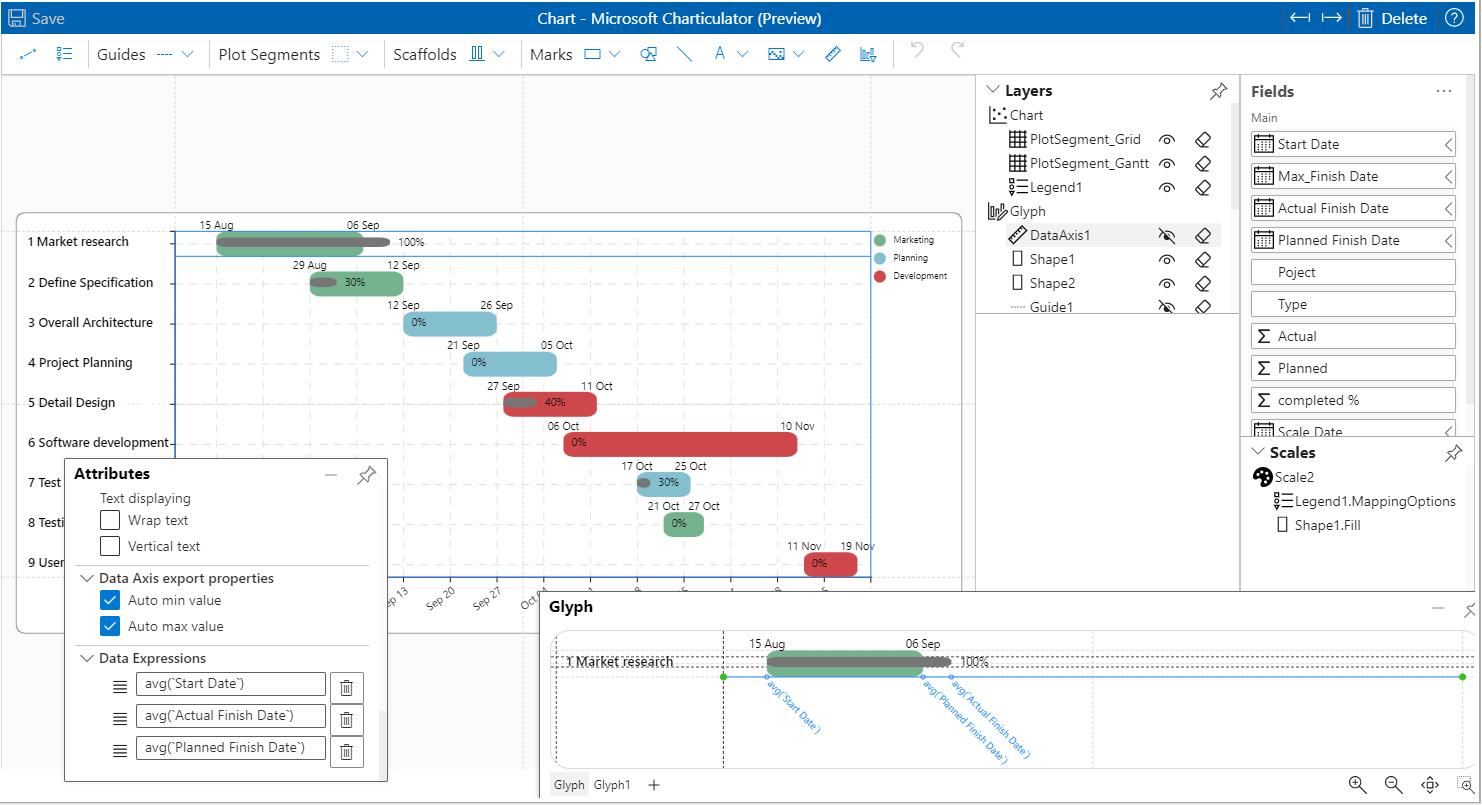This screenshot has width=1482, height=805.
Task: Switch to the Glyph1 tab
Action: (x=612, y=785)
